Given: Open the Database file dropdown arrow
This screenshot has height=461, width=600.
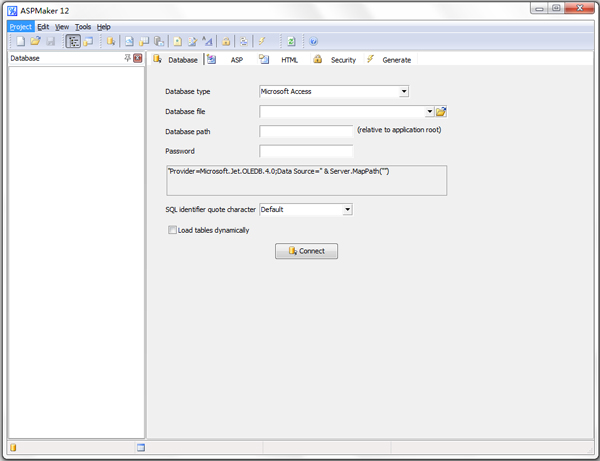Looking at the screenshot, I should 429,112.
